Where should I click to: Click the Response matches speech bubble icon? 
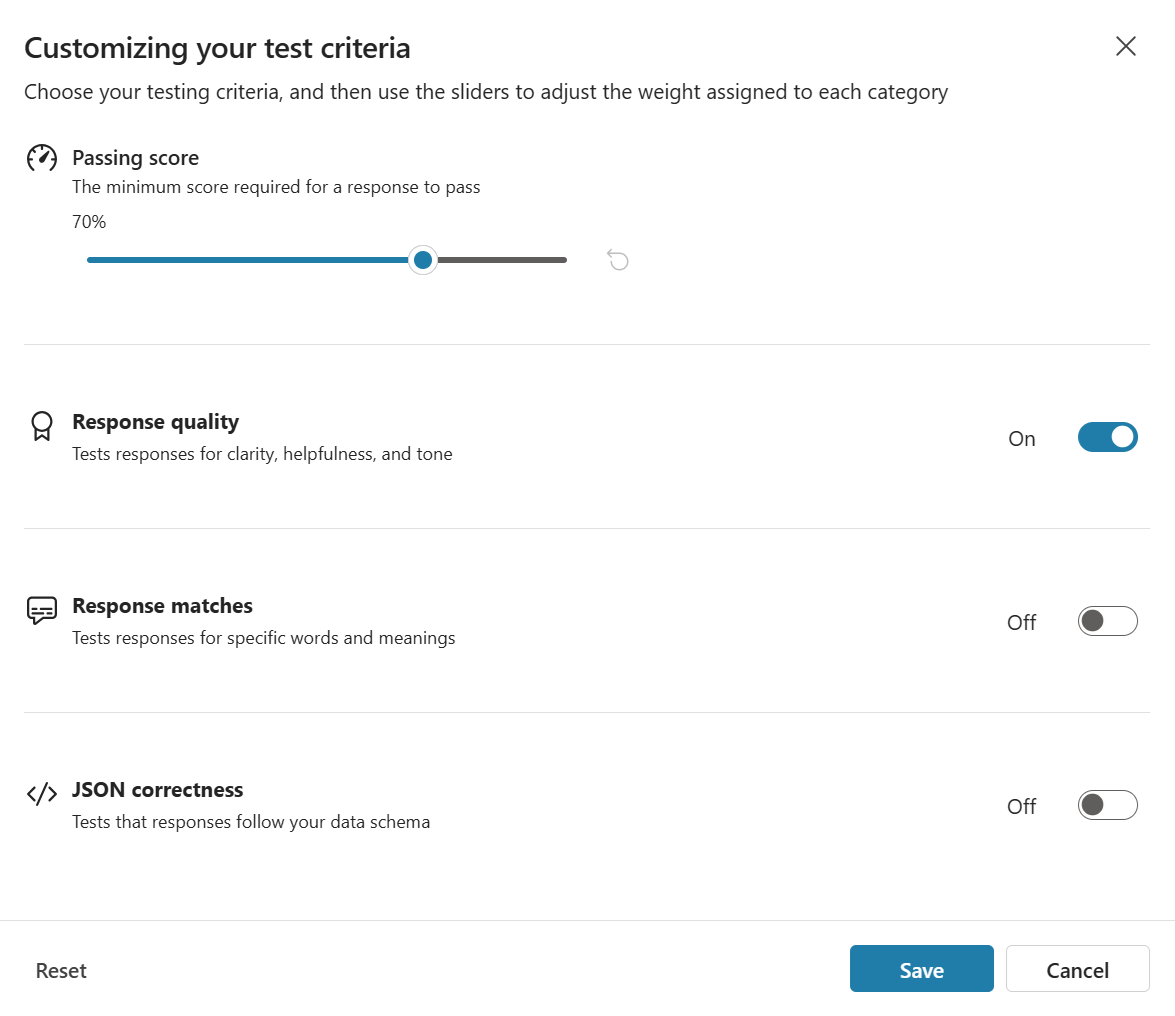click(40, 610)
